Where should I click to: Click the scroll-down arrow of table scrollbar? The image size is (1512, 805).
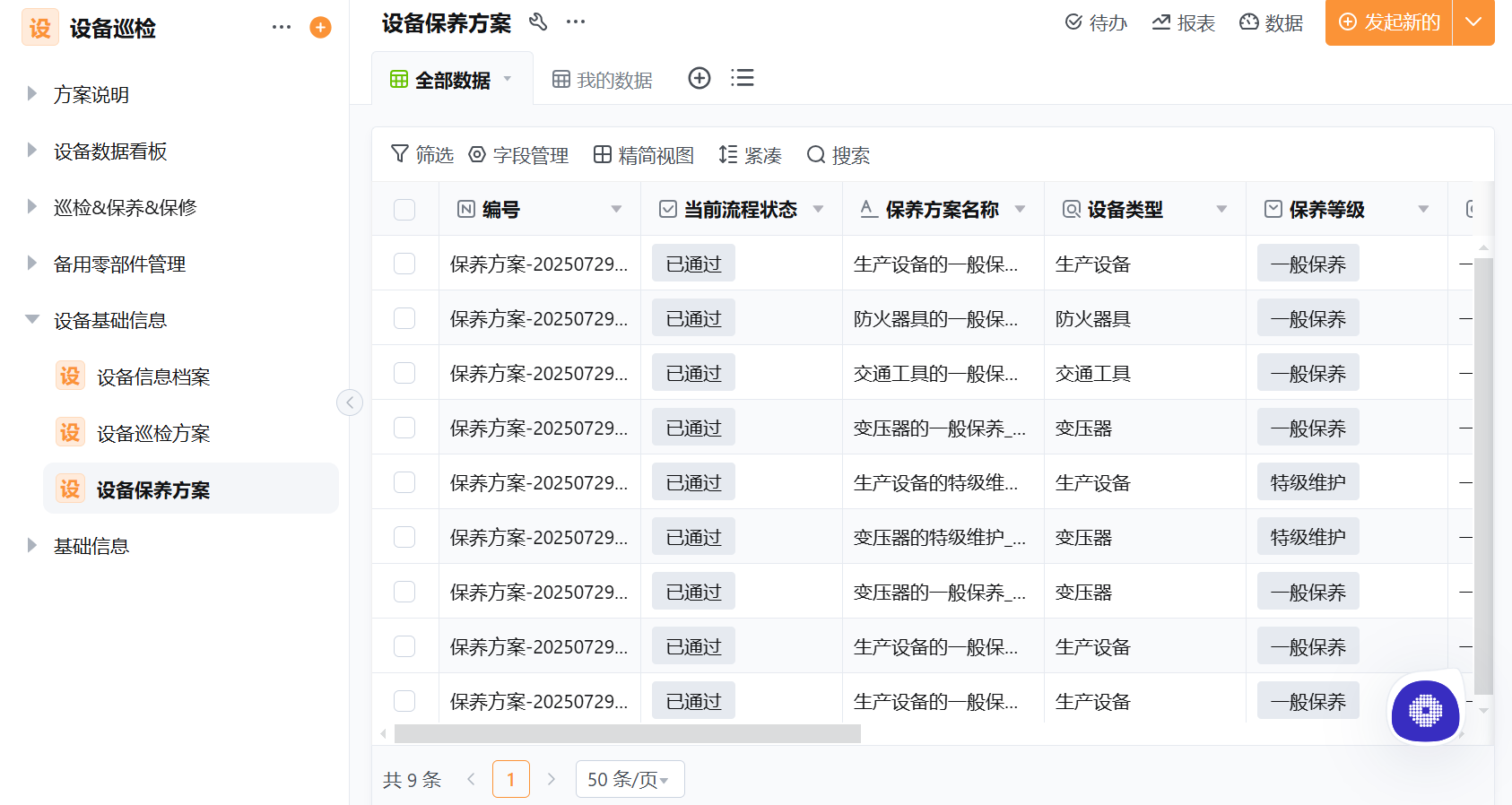pos(1483,711)
